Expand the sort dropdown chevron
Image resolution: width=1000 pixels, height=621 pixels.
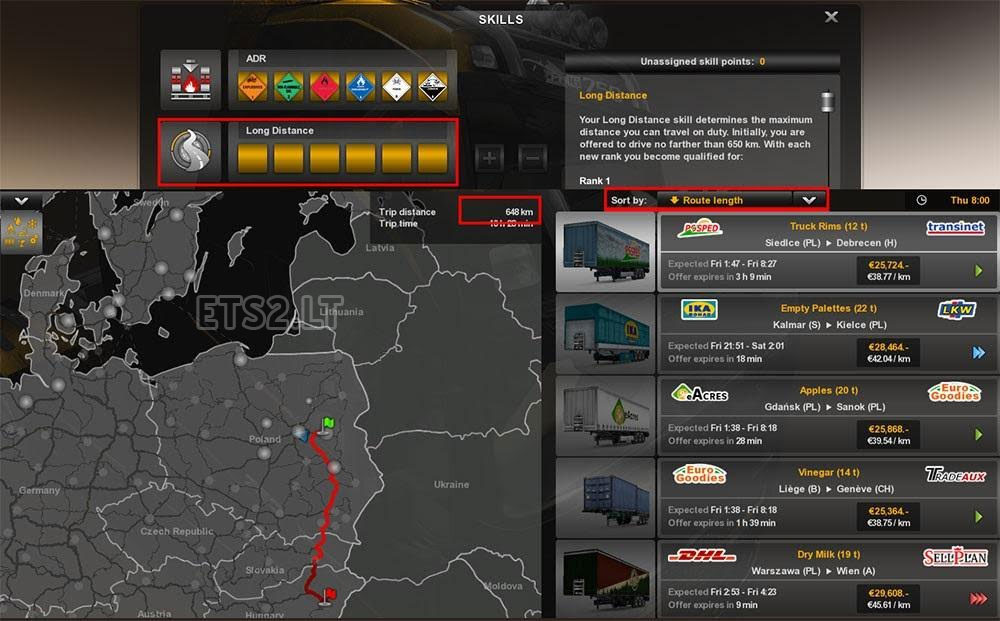click(809, 200)
